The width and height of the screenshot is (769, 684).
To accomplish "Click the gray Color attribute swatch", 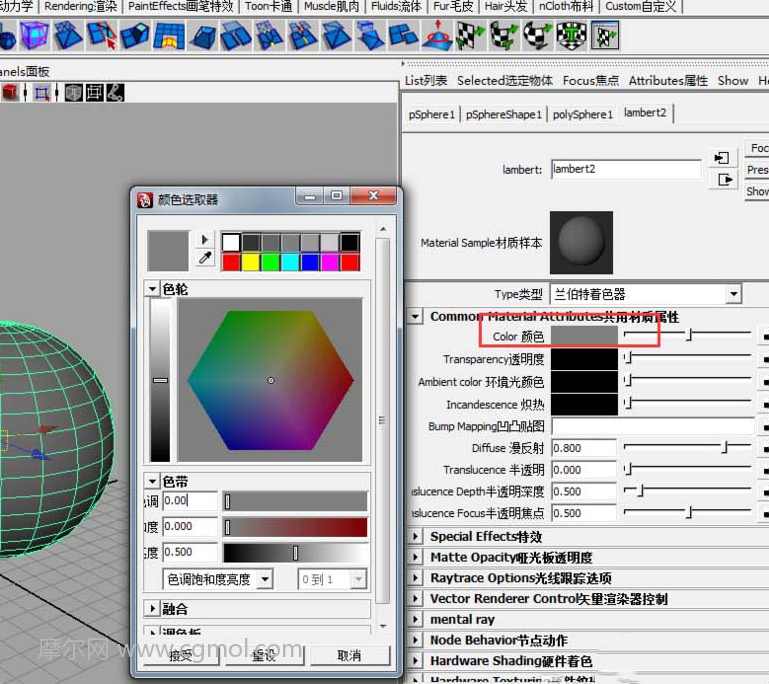I will point(584,336).
